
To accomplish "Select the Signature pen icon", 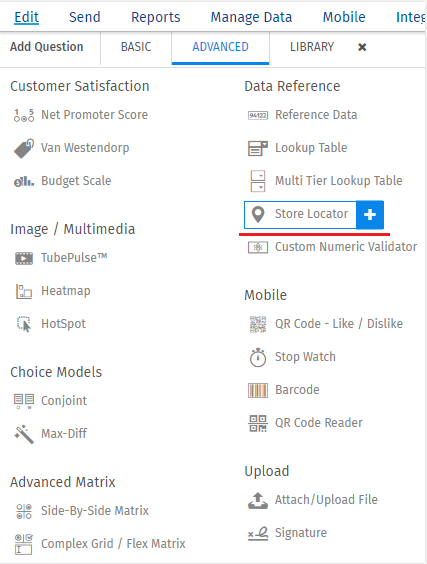I will click(258, 533).
